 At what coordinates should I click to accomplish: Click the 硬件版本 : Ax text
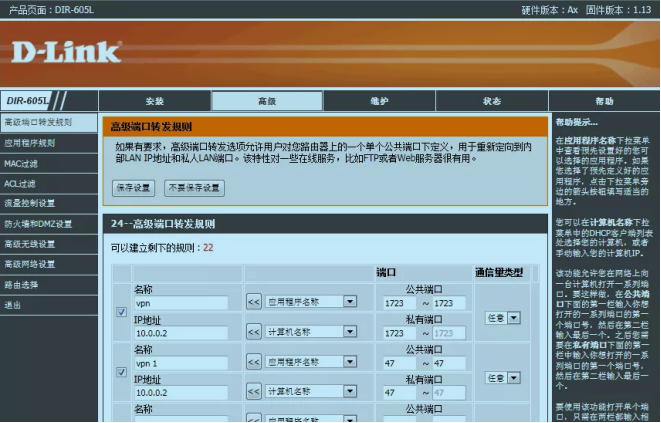(549, 10)
